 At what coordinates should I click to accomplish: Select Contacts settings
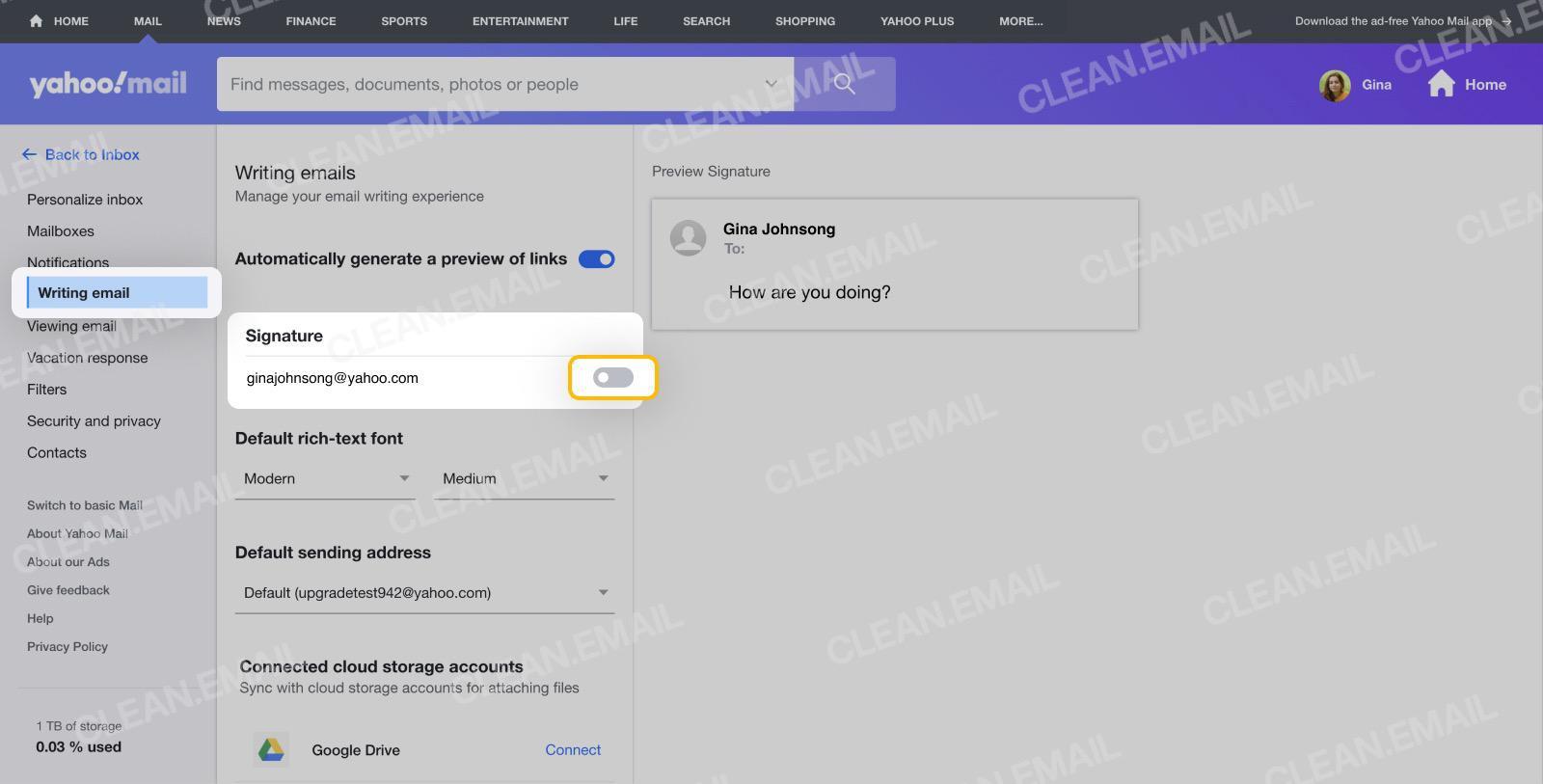click(x=57, y=453)
